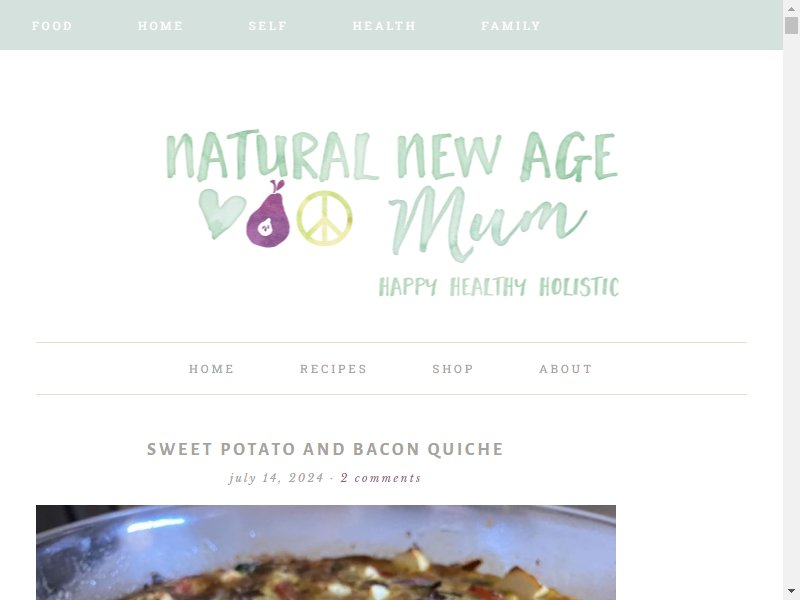Click the quiche photo thumbnail
This screenshot has width=800, height=600.
coord(326,553)
